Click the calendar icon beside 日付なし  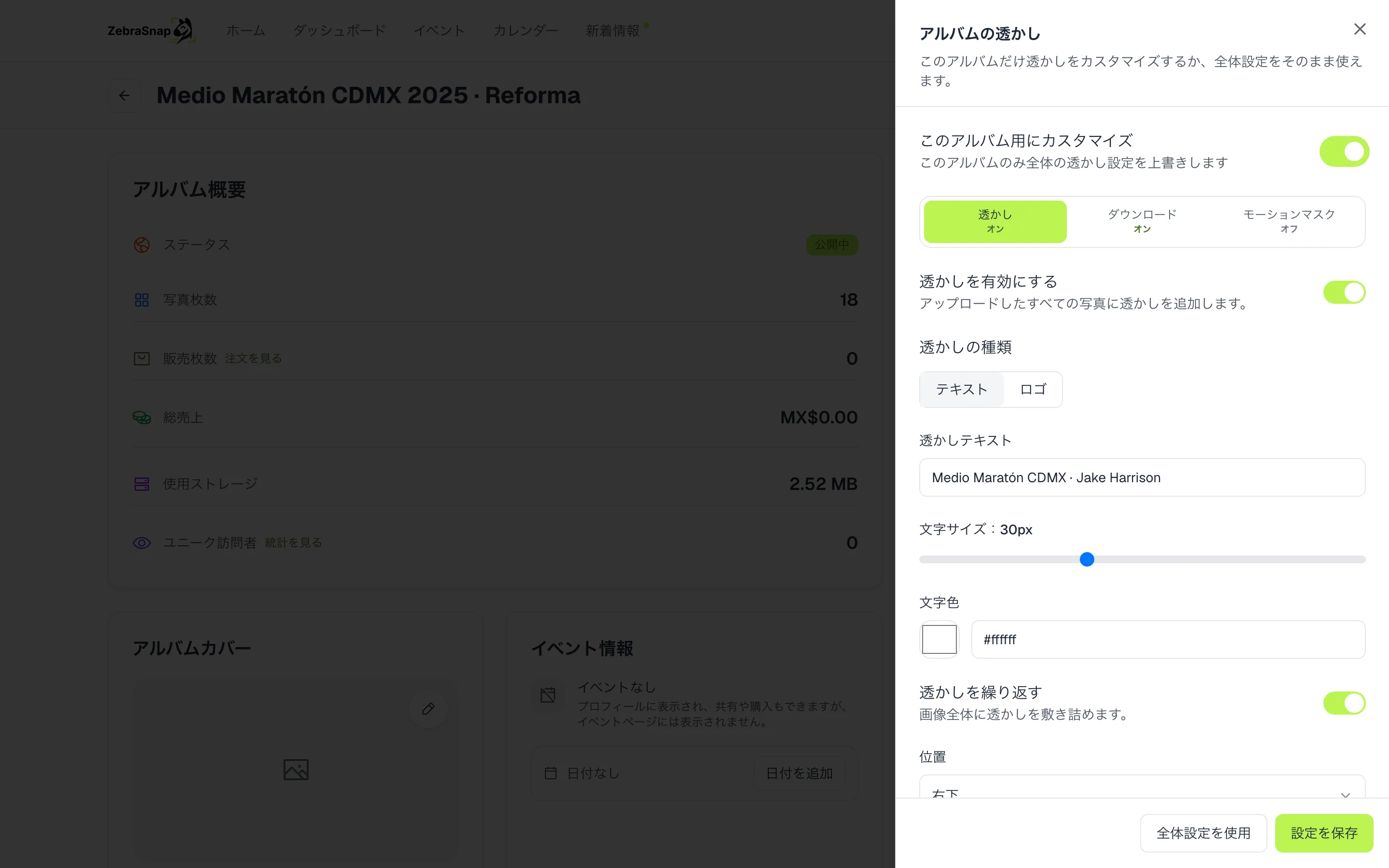[x=551, y=773]
